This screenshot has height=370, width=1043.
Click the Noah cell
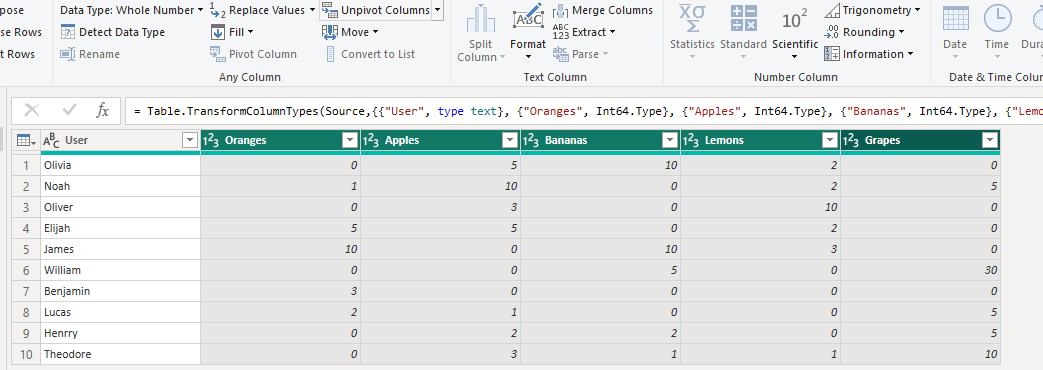point(120,186)
